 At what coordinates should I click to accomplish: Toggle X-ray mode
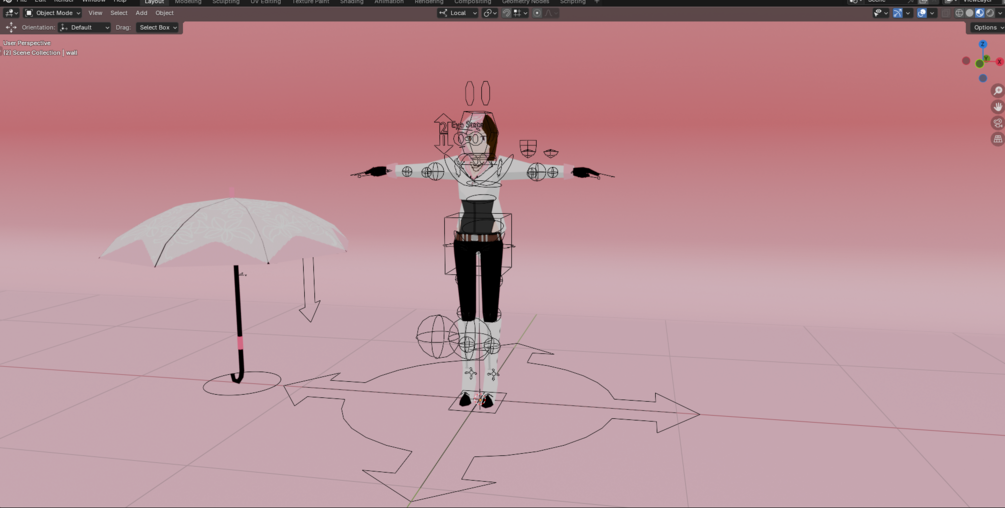pyautogui.click(x=946, y=13)
